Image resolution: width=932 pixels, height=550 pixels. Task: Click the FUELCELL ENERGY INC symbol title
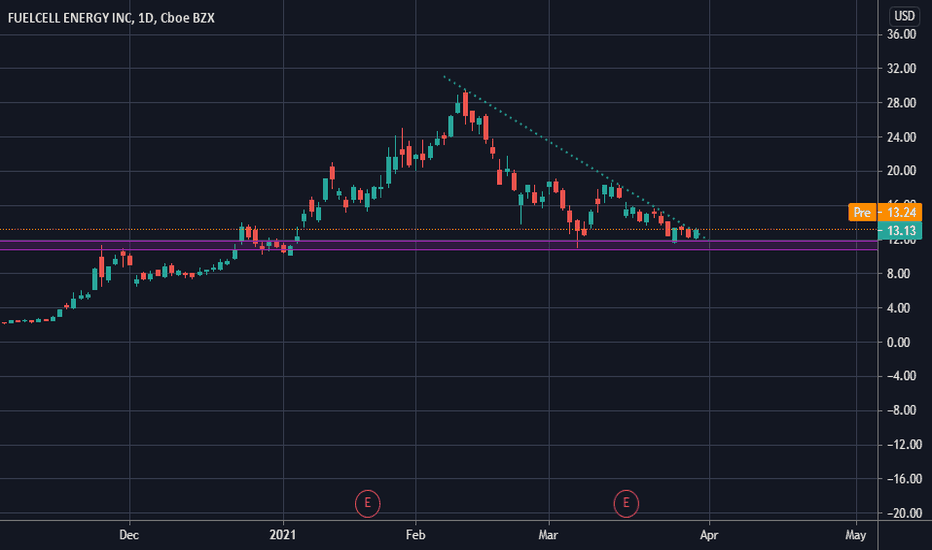[x=111, y=18]
